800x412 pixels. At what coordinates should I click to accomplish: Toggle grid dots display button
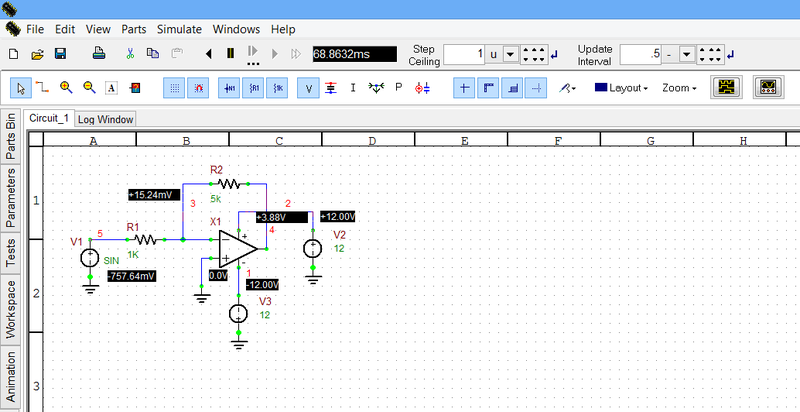(x=175, y=88)
